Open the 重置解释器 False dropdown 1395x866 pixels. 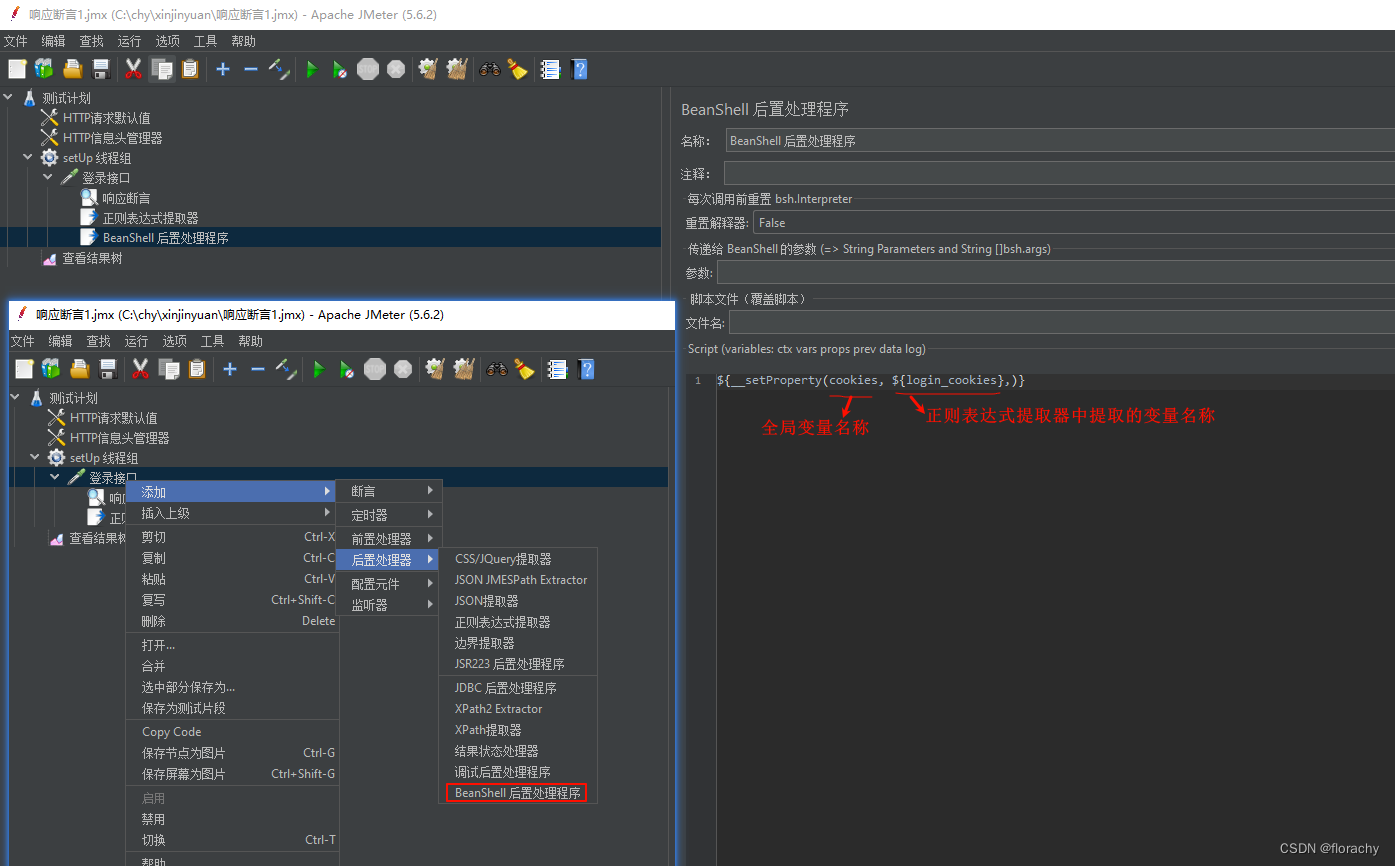1074,222
